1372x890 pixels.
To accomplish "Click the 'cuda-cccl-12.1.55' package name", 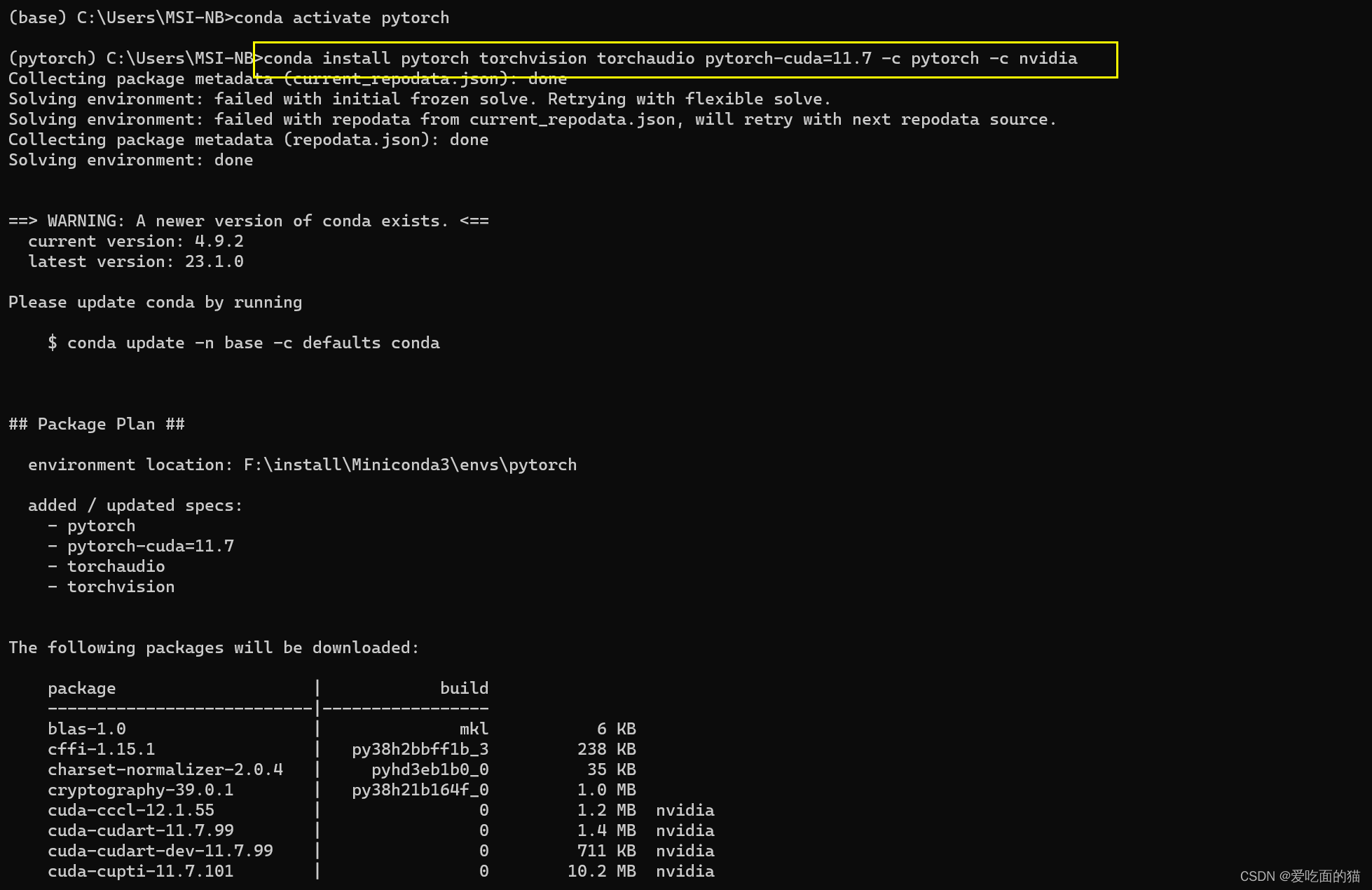I will tap(131, 811).
